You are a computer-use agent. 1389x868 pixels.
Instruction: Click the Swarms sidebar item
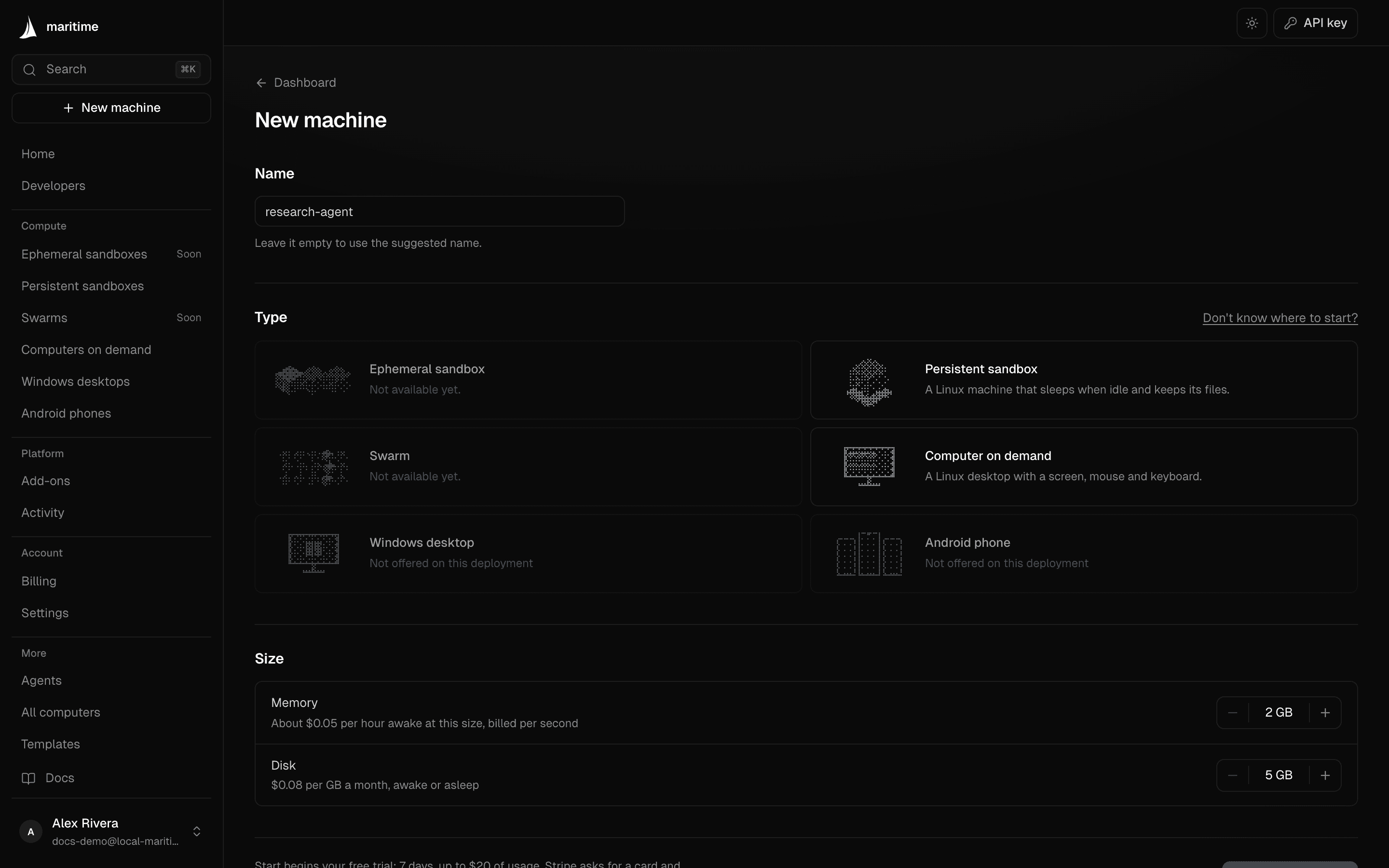(x=111, y=318)
